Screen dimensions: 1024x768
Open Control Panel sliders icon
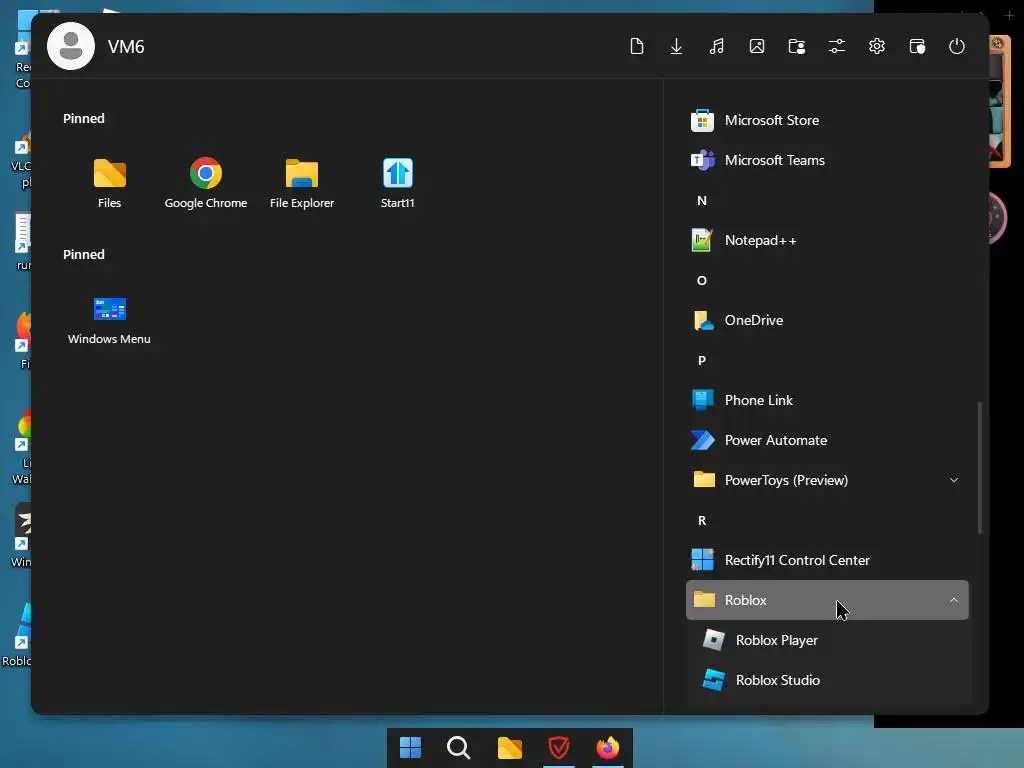837,46
